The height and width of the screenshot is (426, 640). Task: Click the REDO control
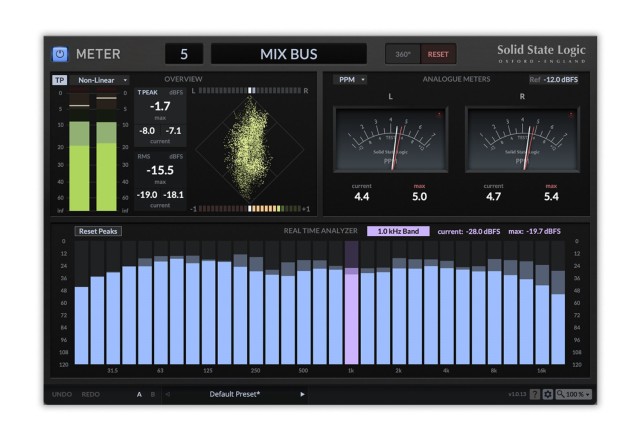coord(90,394)
